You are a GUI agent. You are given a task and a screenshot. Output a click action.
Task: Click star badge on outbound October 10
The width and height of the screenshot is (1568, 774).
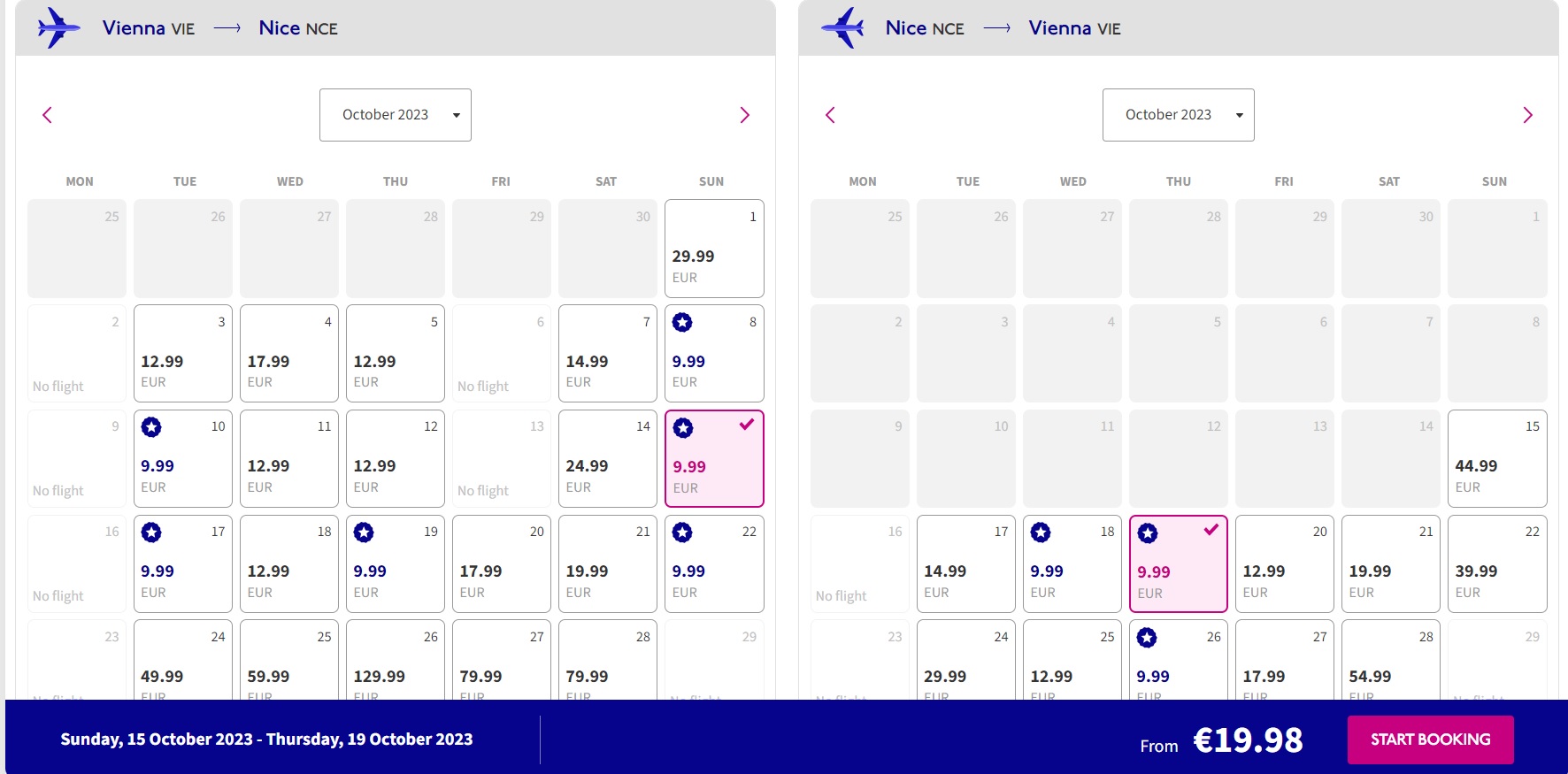(x=151, y=427)
